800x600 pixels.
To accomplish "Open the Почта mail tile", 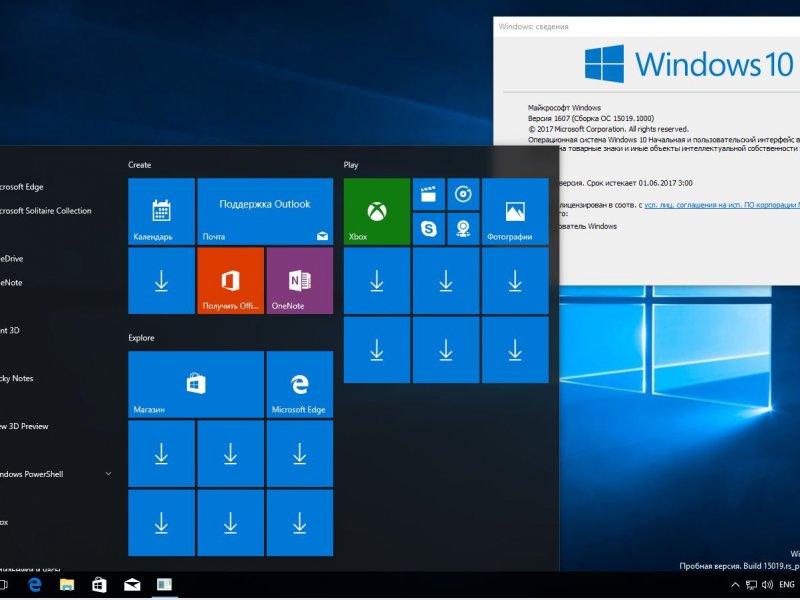I will coord(265,211).
